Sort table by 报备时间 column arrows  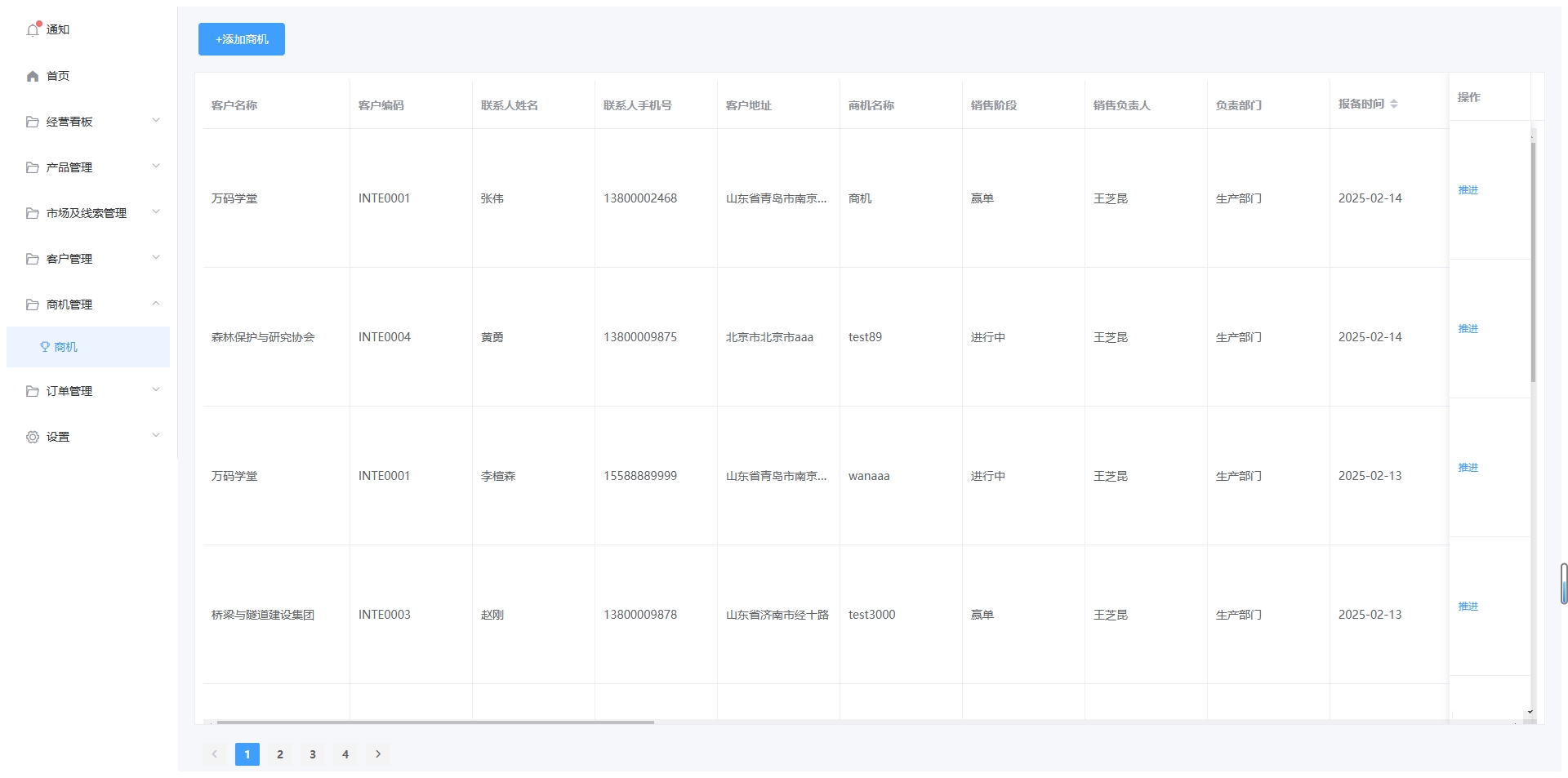click(x=1394, y=104)
